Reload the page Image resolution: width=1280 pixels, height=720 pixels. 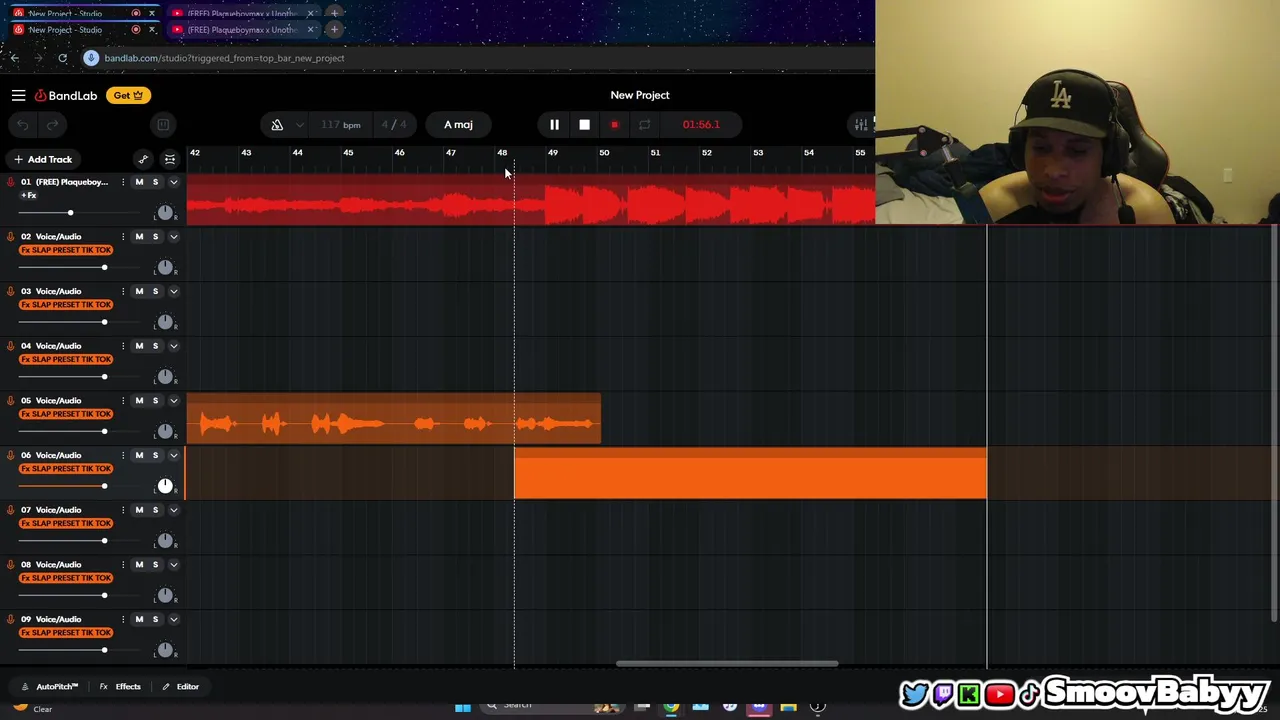[x=62, y=58]
